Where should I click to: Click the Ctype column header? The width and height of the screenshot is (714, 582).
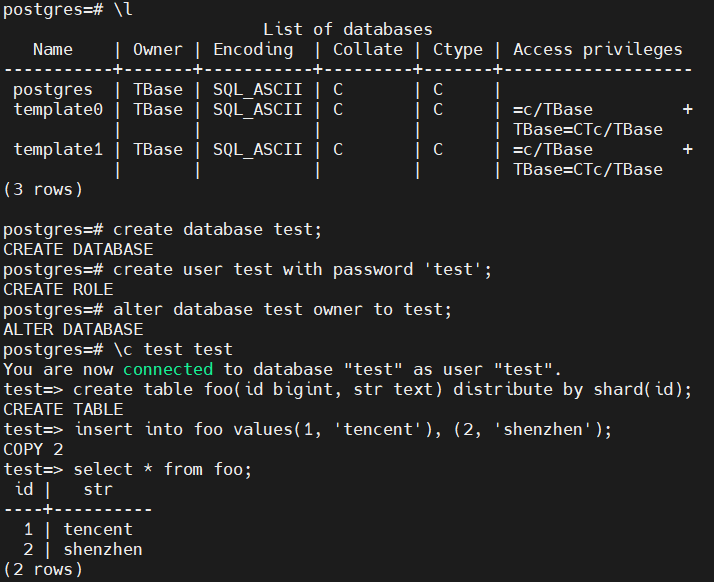(x=457, y=49)
